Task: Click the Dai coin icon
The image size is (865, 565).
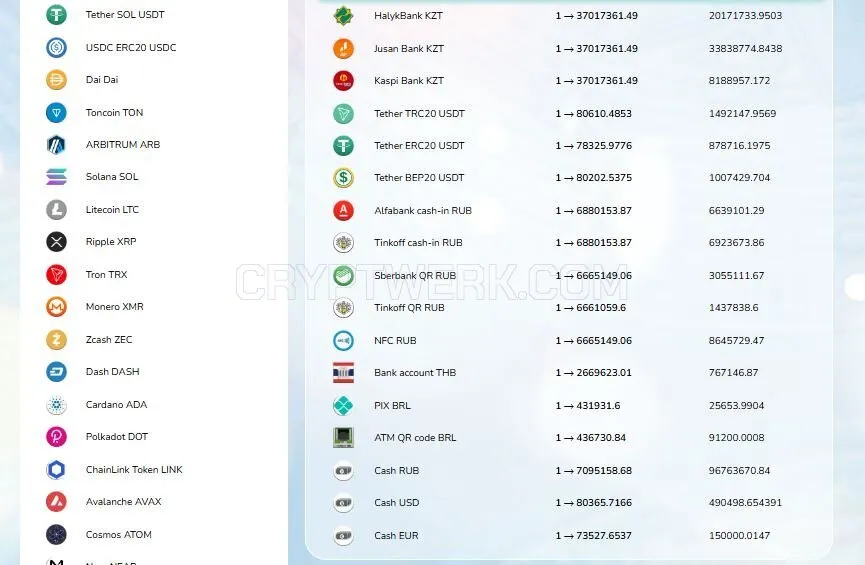Action: click(x=56, y=80)
